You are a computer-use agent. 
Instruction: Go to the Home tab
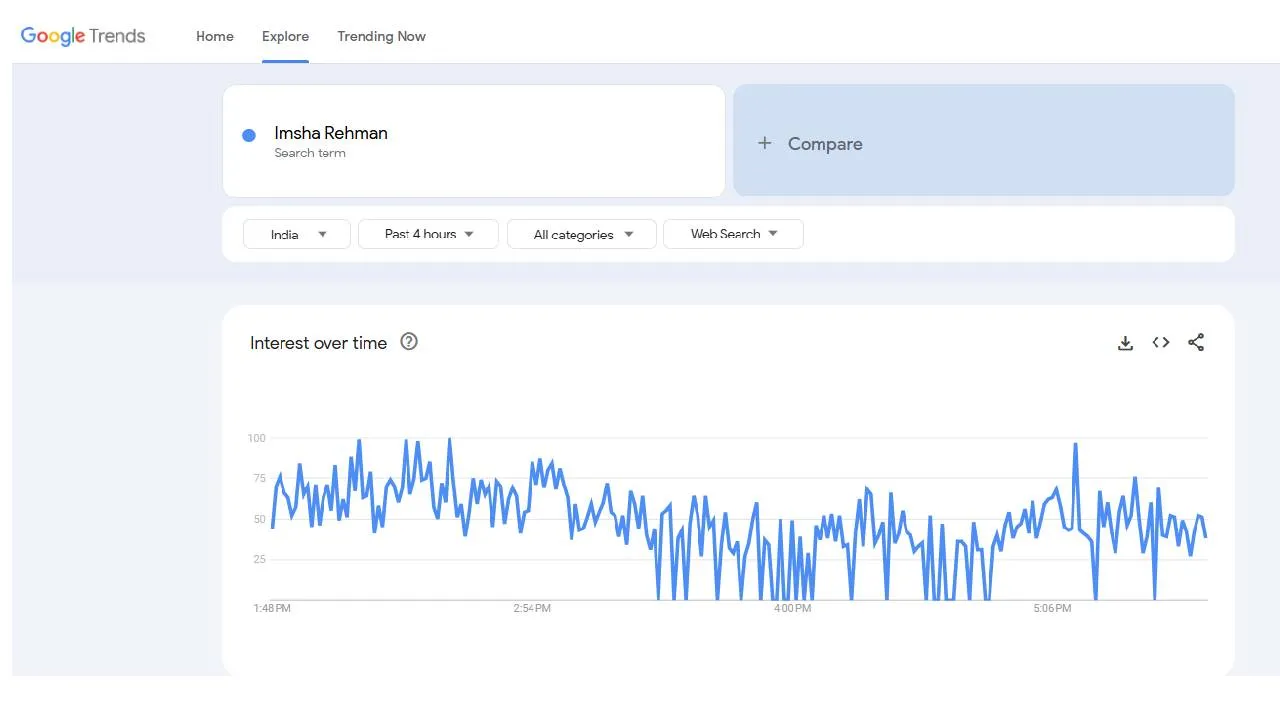pos(215,36)
